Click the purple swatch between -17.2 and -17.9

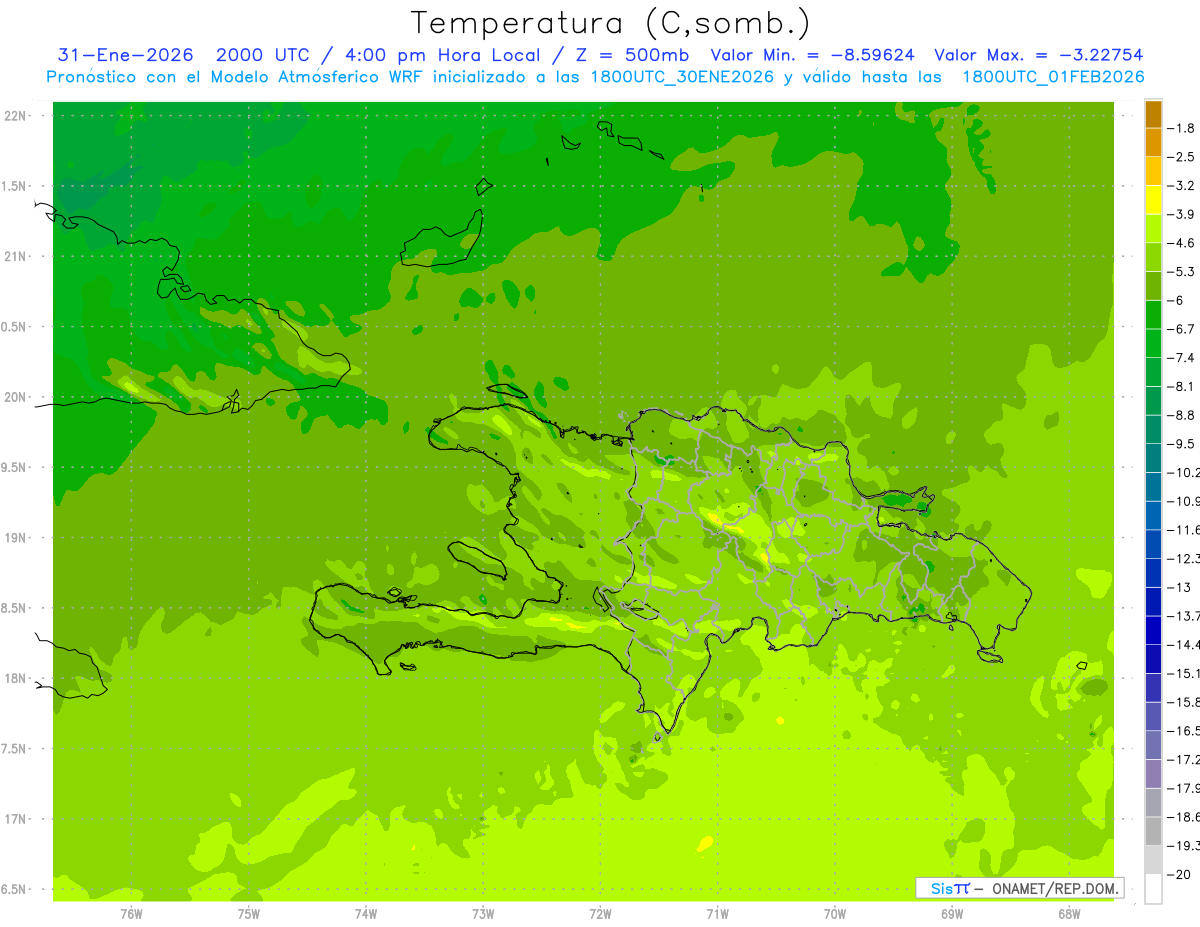pos(1153,774)
